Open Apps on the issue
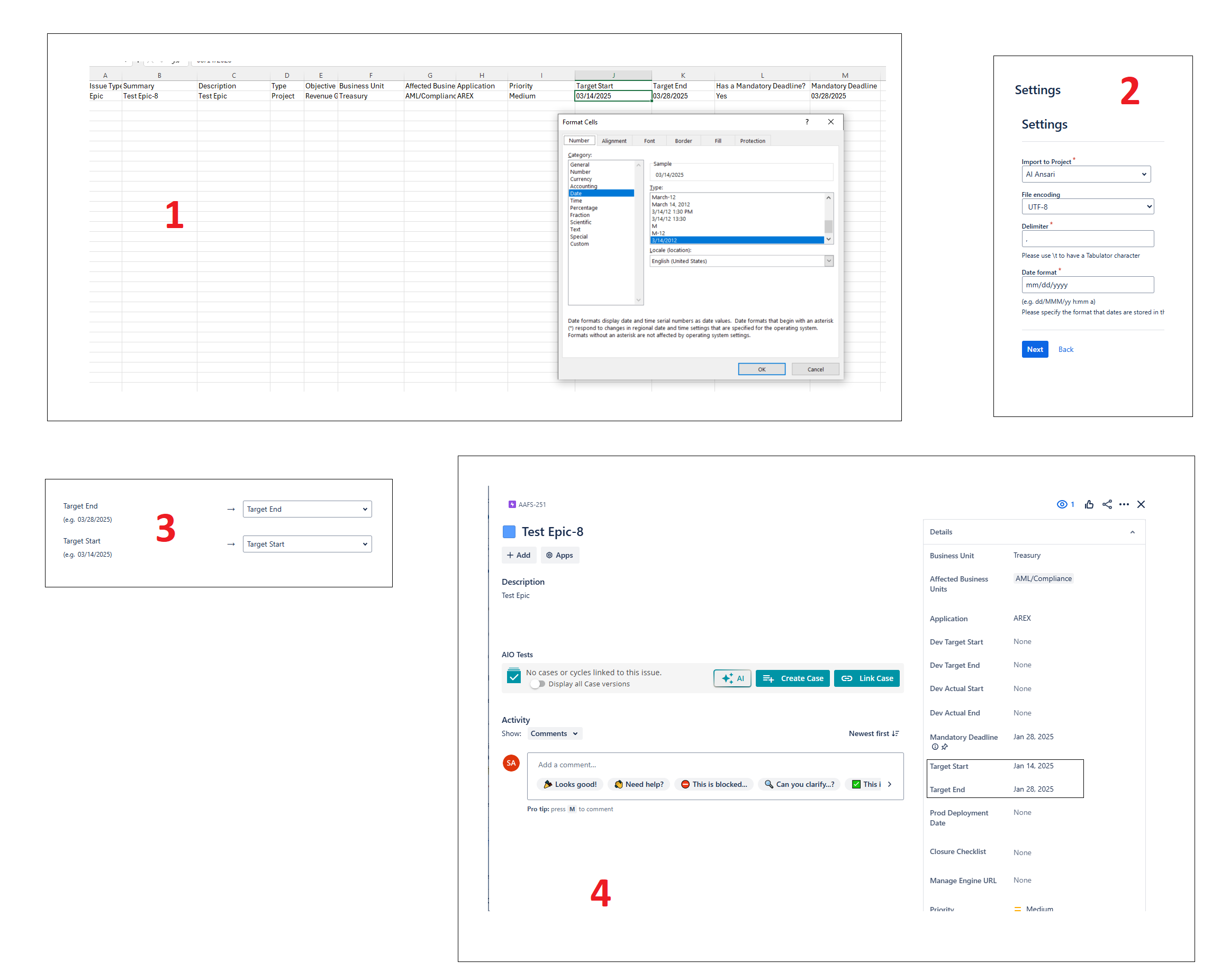The image size is (1230, 980). [x=559, y=555]
